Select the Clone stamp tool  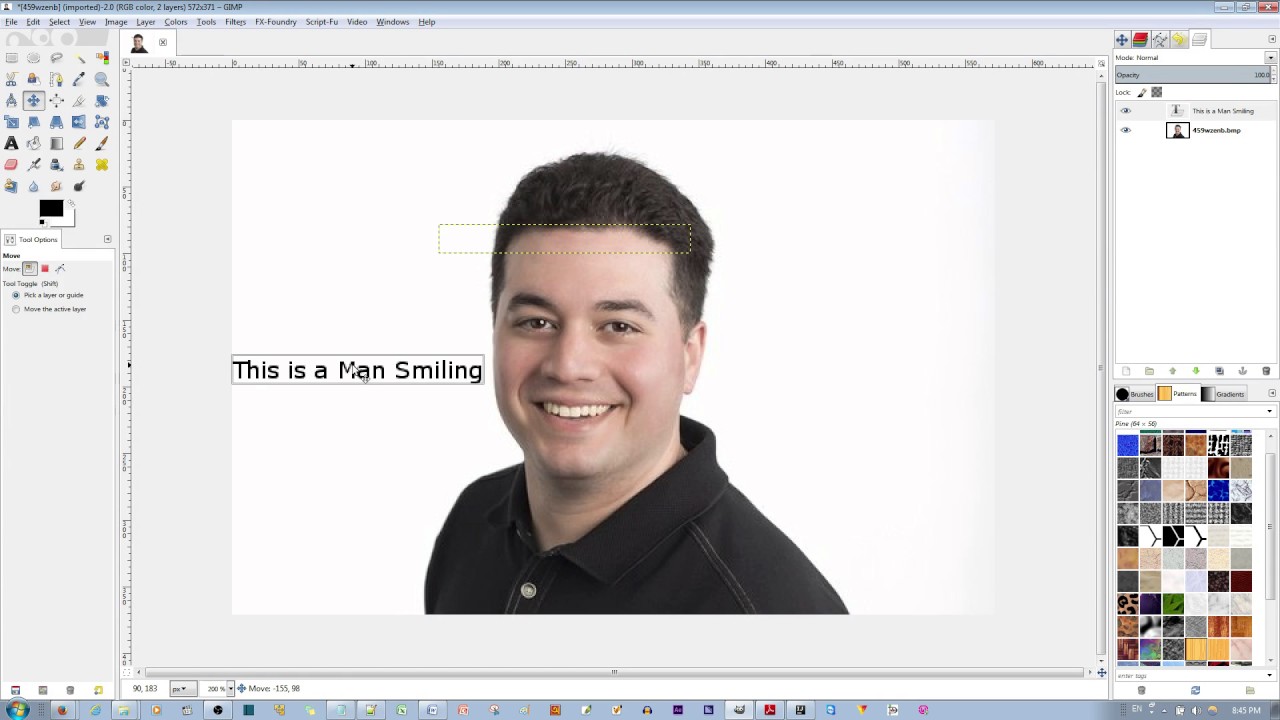79,164
